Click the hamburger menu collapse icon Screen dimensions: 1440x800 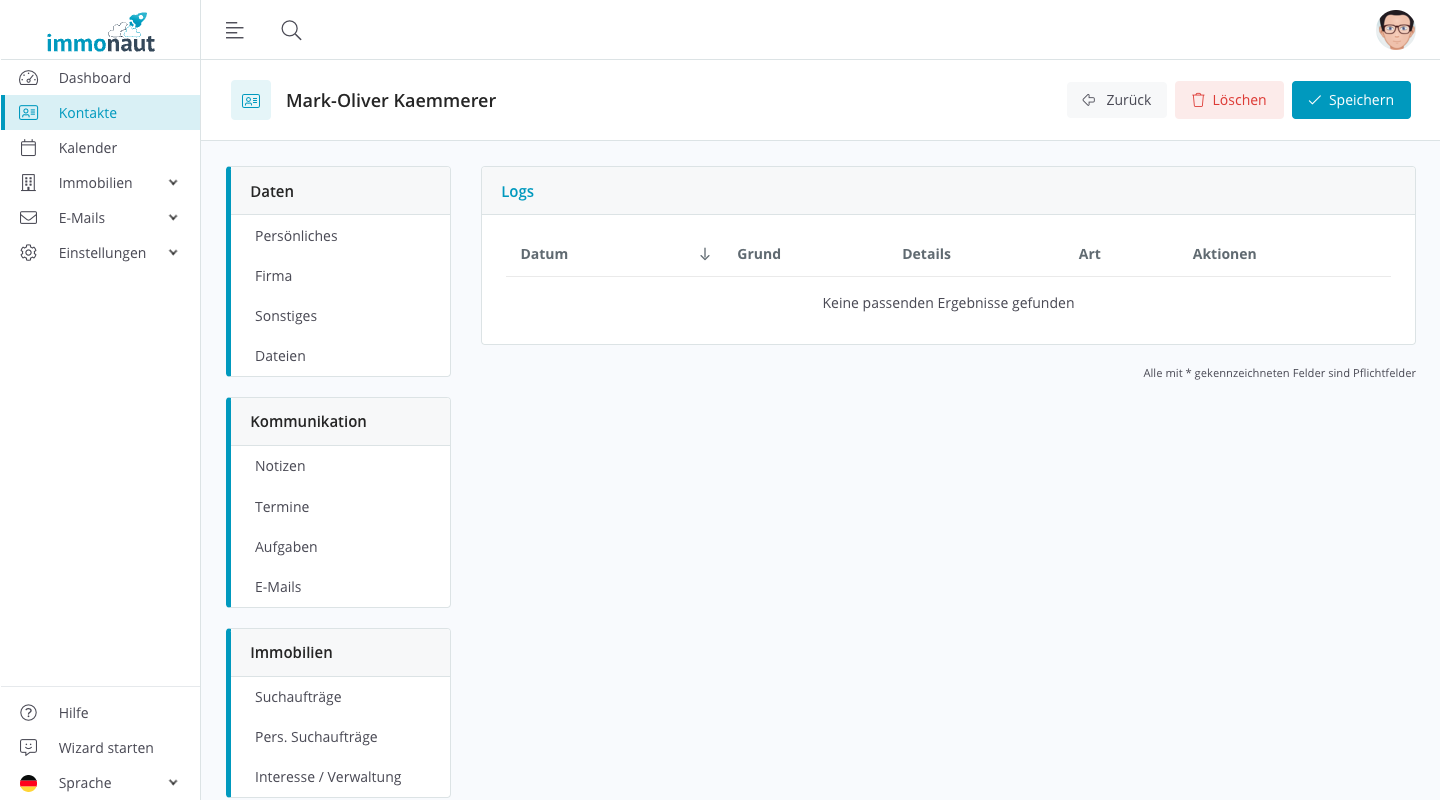[235, 30]
